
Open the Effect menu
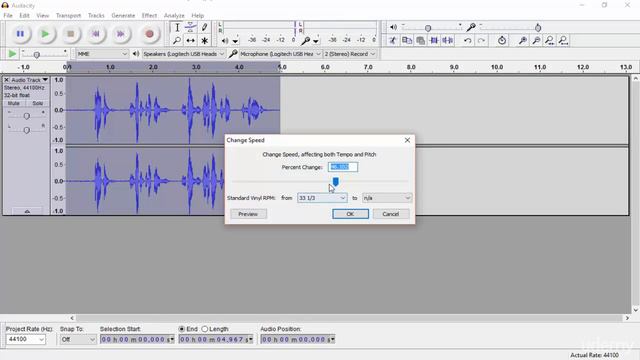point(149,16)
